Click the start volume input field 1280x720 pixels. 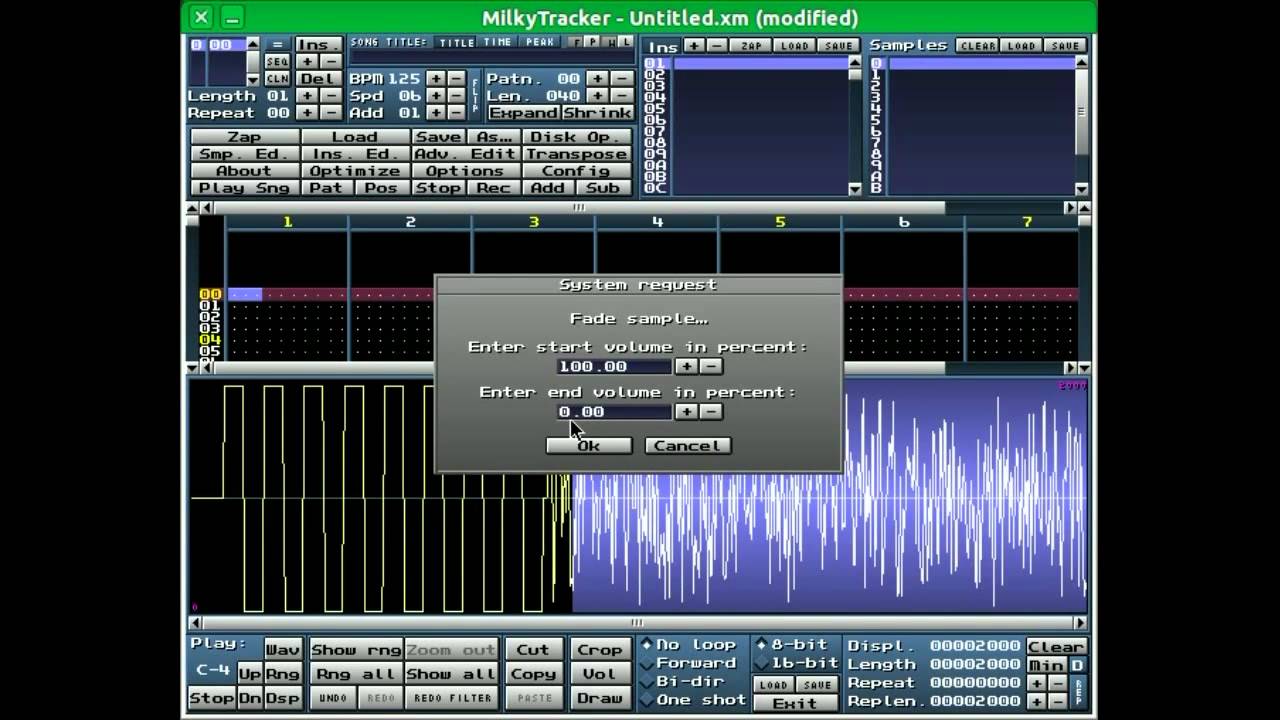tap(614, 367)
